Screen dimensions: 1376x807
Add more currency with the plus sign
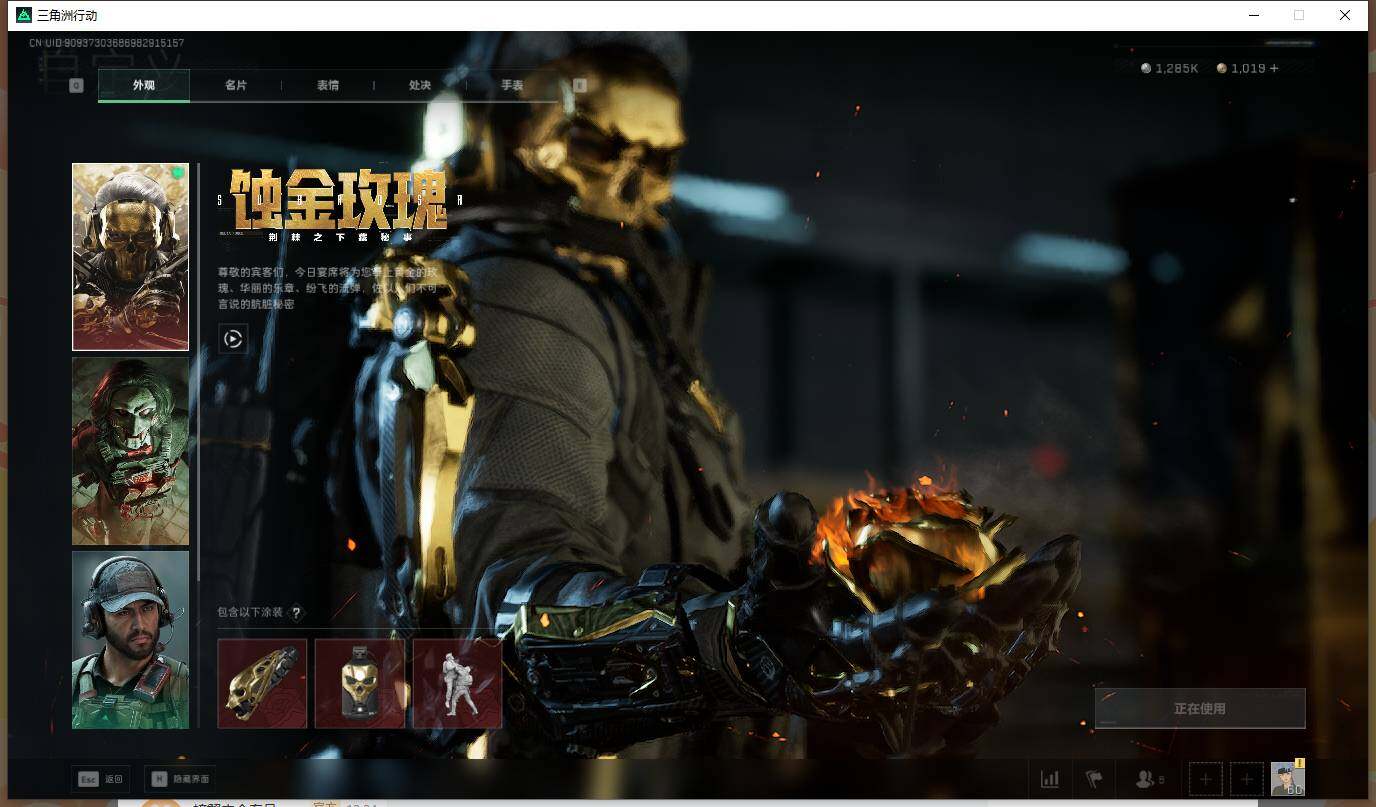(x=1273, y=69)
